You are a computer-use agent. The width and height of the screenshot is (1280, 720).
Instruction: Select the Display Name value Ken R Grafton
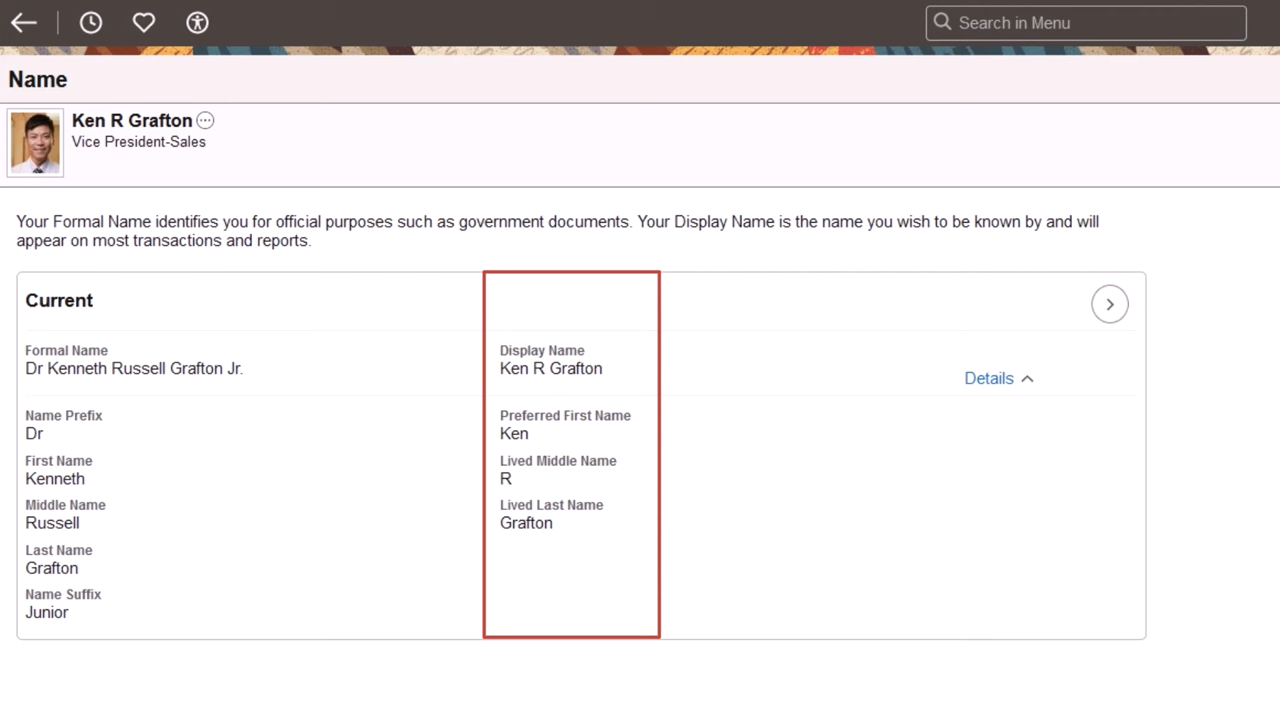(x=551, y=368)
